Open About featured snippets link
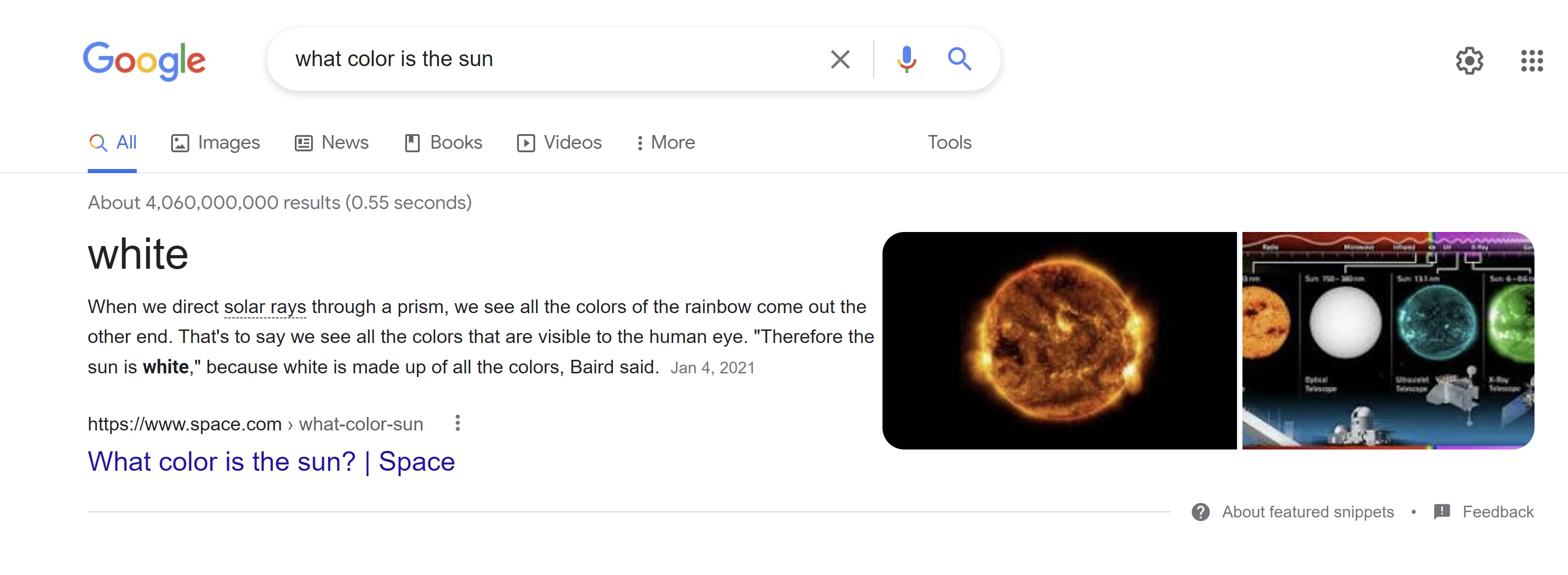The width and height of the screenshot is (1568, 575). [x=1308, y=512]
